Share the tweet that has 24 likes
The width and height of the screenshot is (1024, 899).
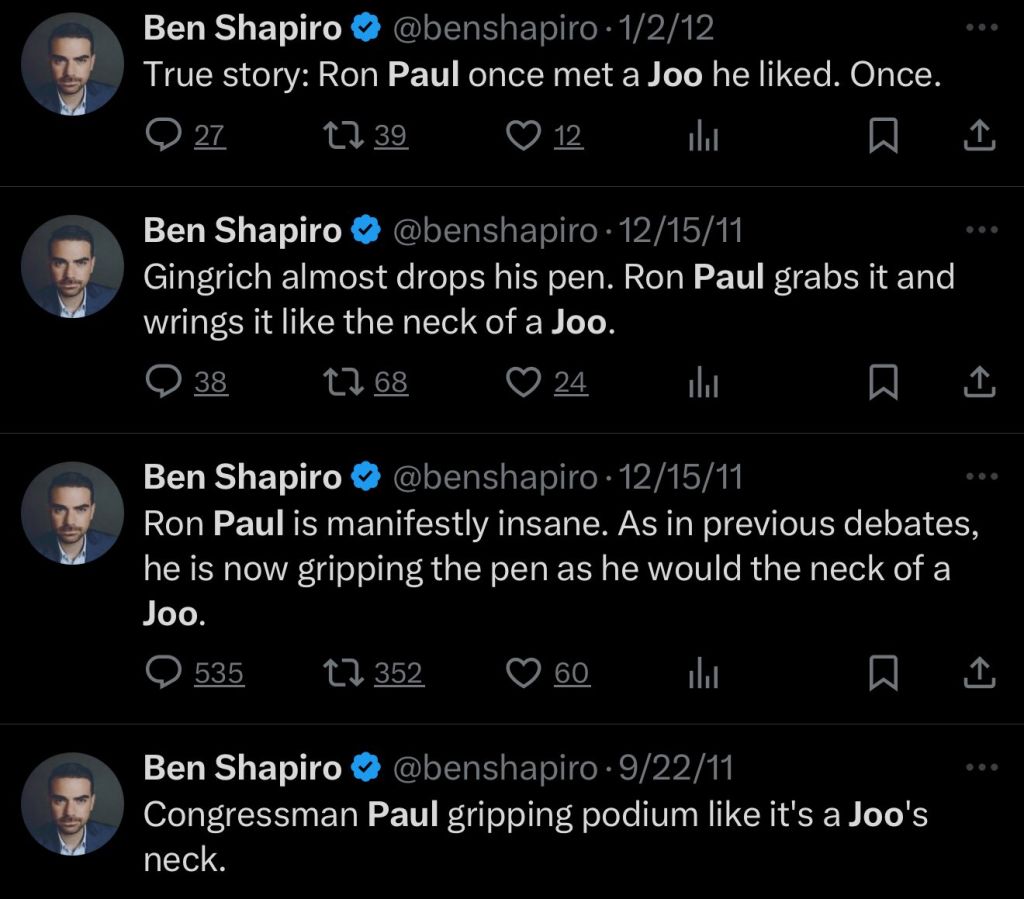tap(980, 382)
